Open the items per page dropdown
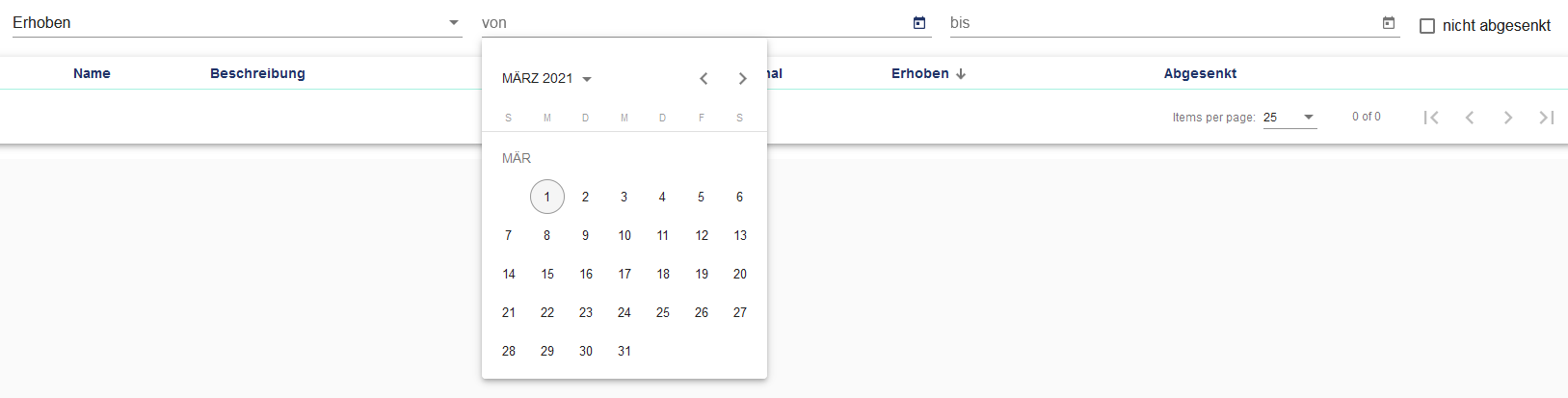Image resolution: width=1568 pixels, height=398 pixels. 1289,118
